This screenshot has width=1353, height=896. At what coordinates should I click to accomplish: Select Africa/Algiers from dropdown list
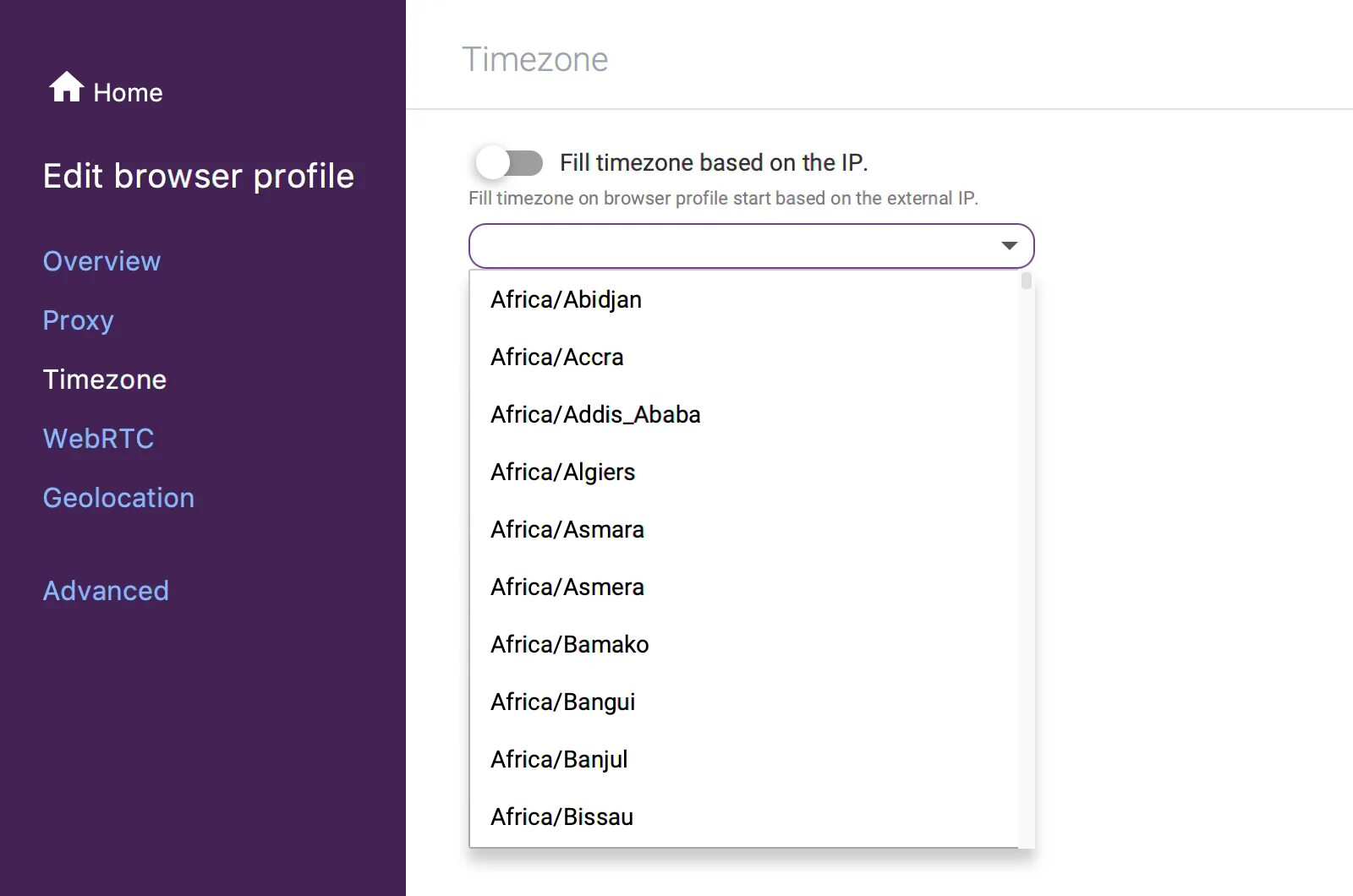[x=562, y=473]
